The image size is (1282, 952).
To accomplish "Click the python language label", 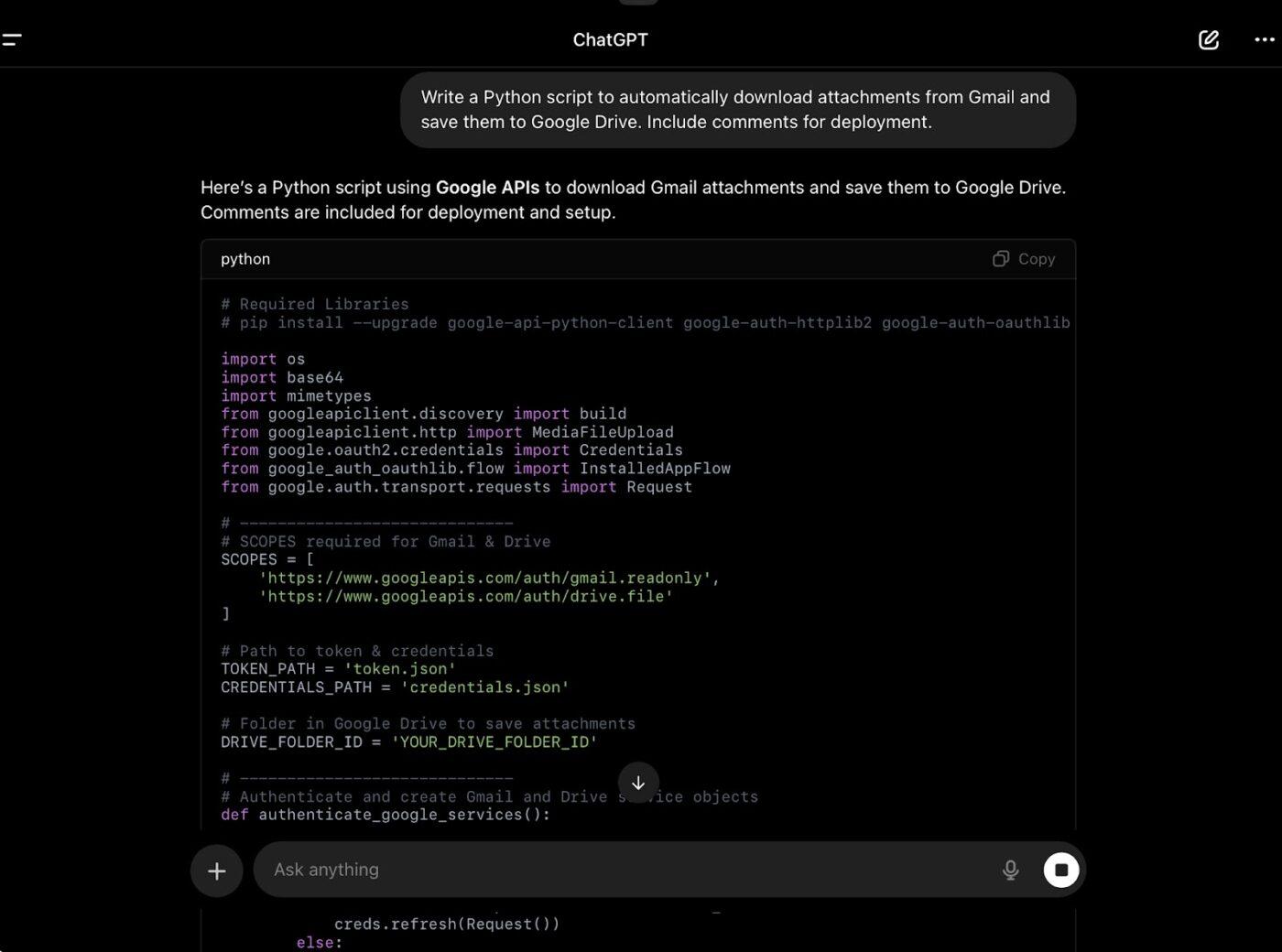I will pos(244,259).
